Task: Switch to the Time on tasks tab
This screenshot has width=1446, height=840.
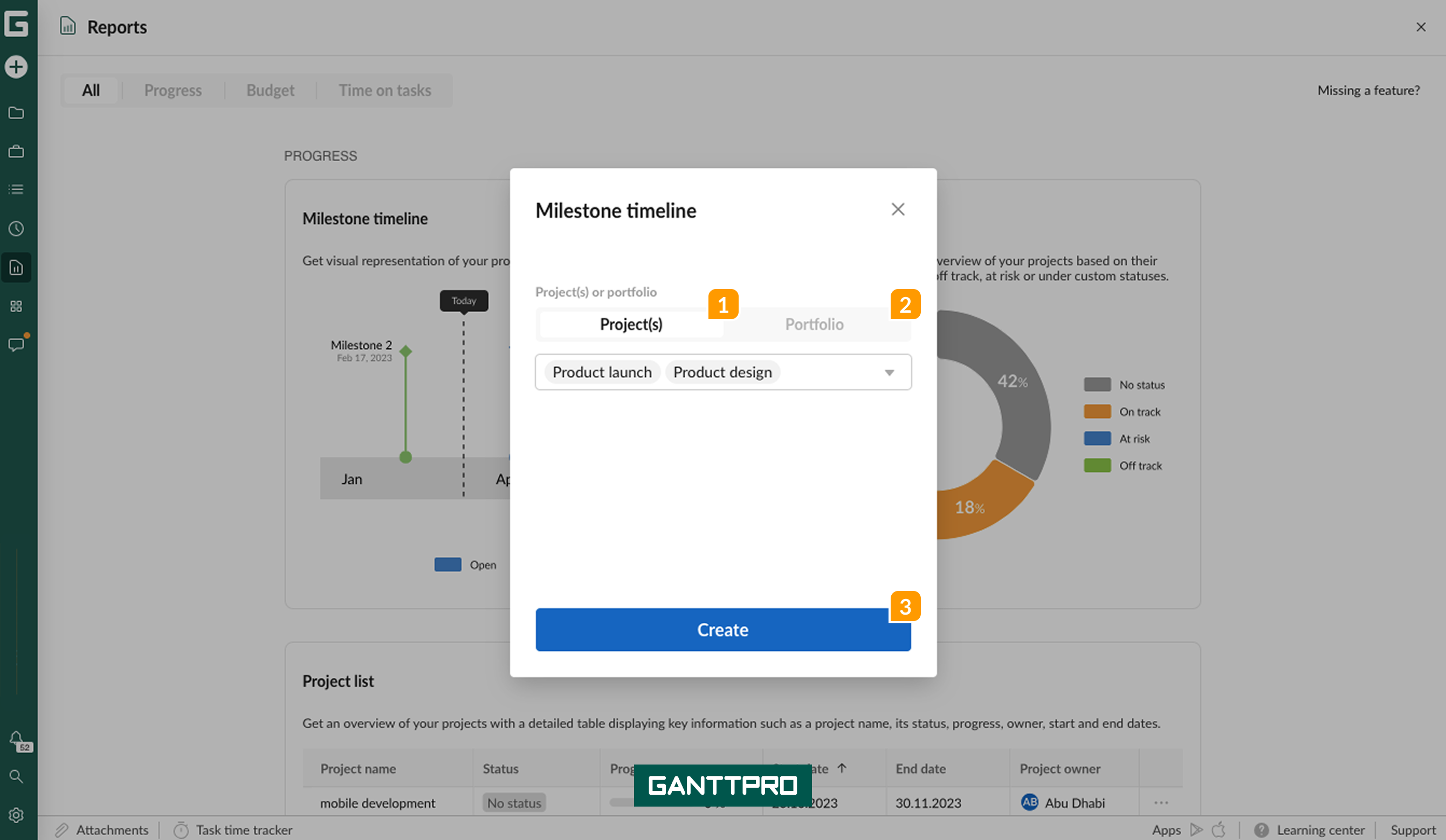Action: point(384,91)
